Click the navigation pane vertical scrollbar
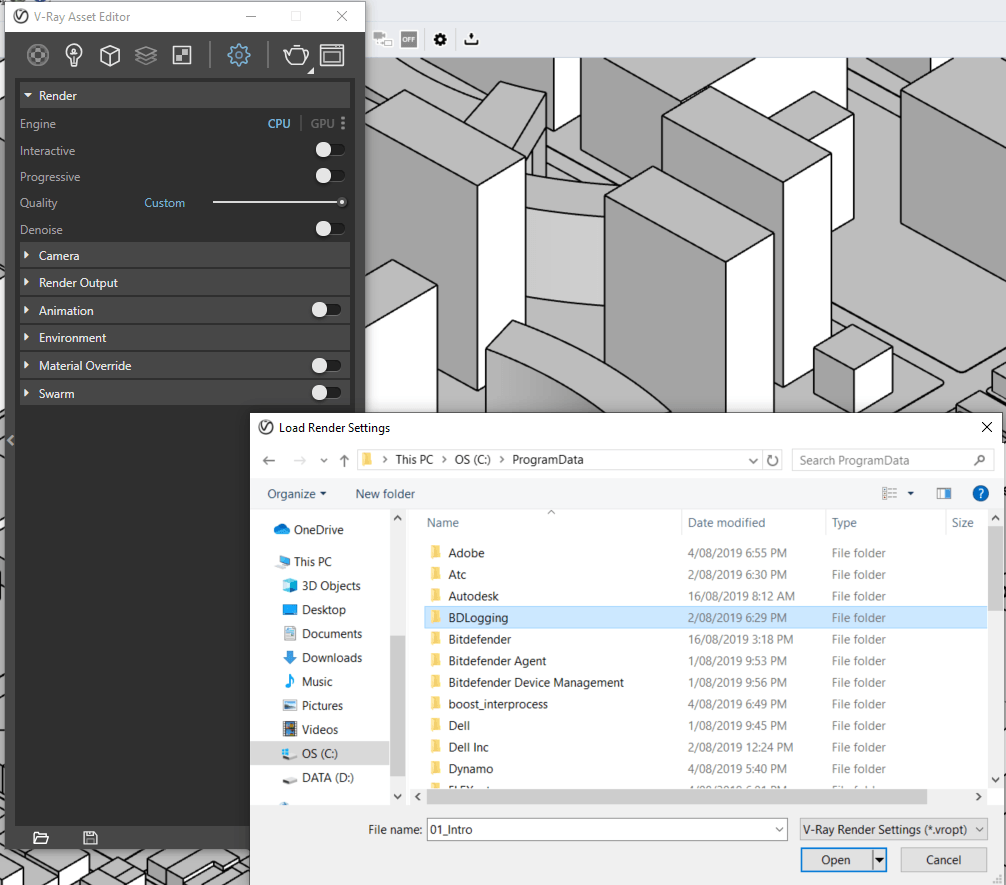The width and height of the screenshot is (1006, 885). point(398,705)
